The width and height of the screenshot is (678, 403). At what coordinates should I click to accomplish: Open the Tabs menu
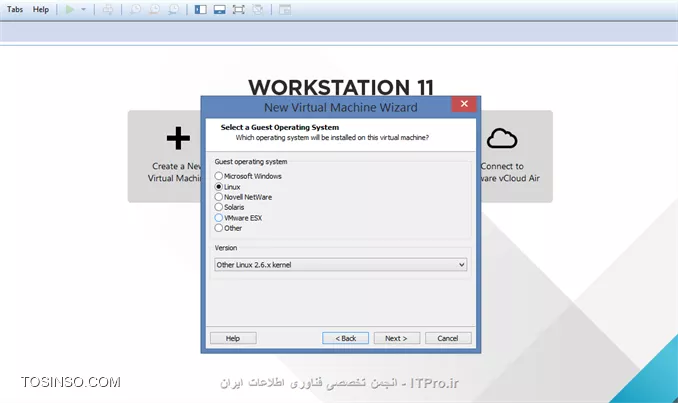(x=15, y=10)
